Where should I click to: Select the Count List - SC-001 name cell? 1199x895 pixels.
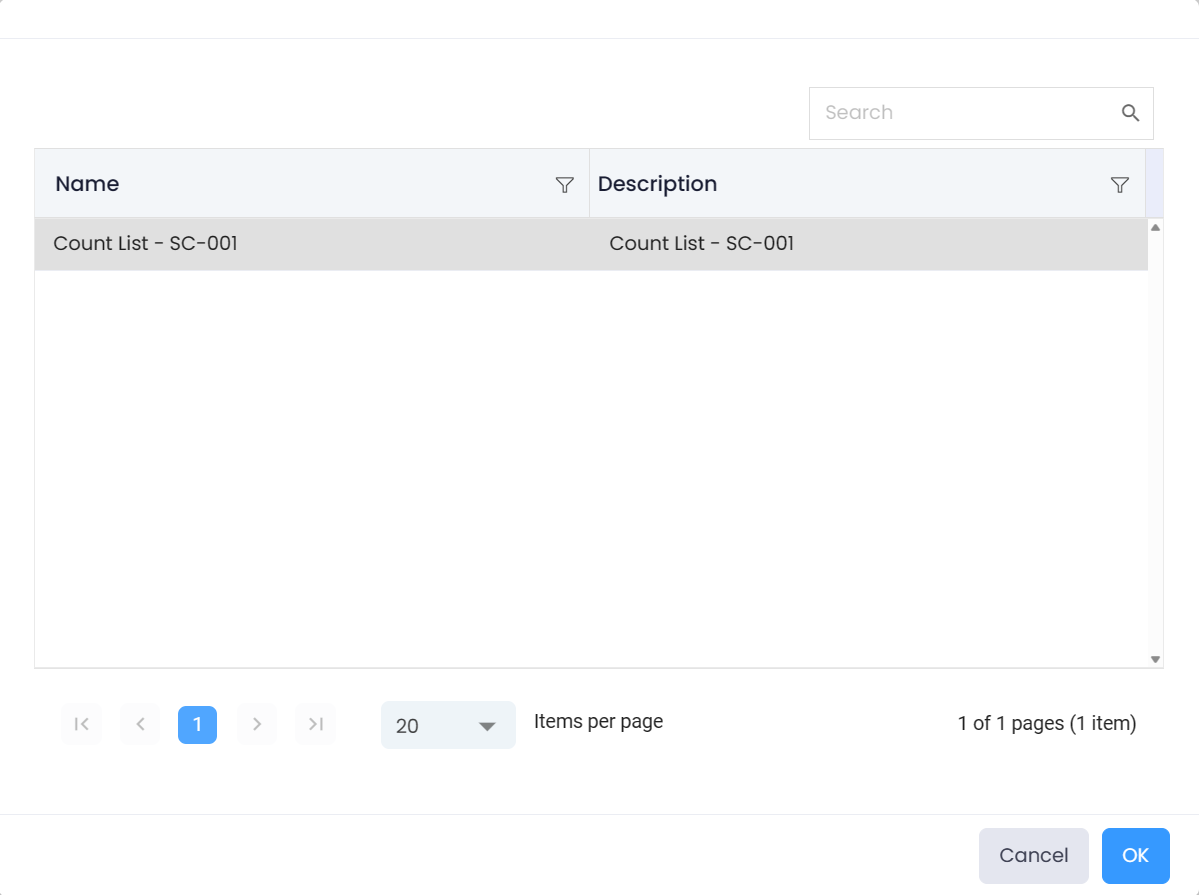pos(146,243)
